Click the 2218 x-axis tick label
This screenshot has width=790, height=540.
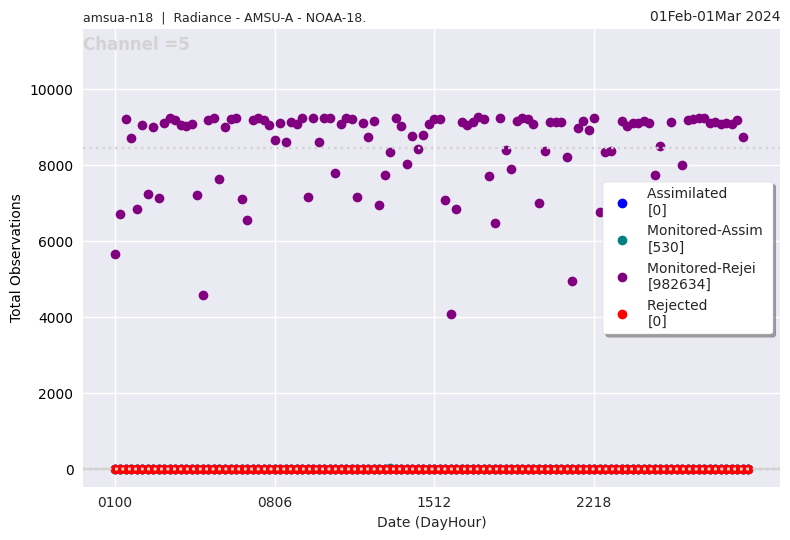click(x=594, y=502)
